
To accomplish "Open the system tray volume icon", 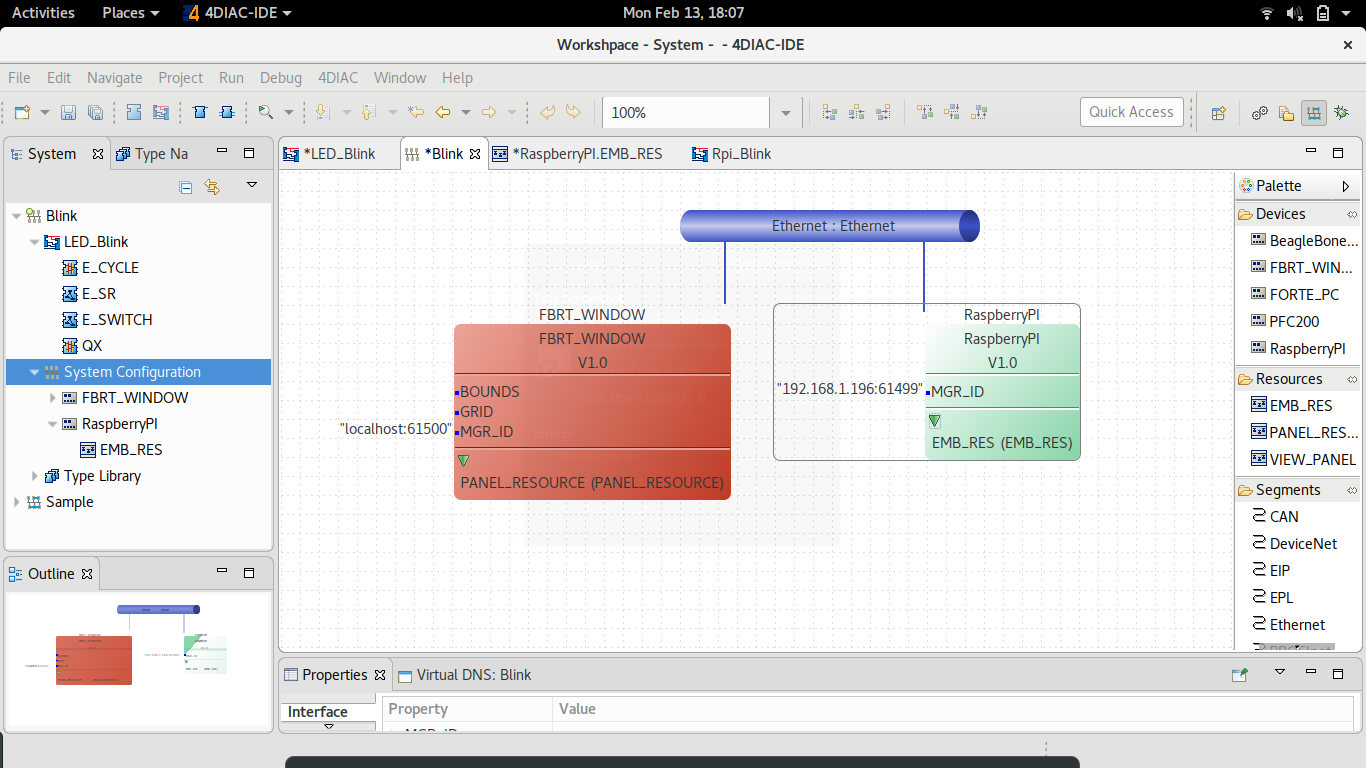I will (x=1295, y=13).
